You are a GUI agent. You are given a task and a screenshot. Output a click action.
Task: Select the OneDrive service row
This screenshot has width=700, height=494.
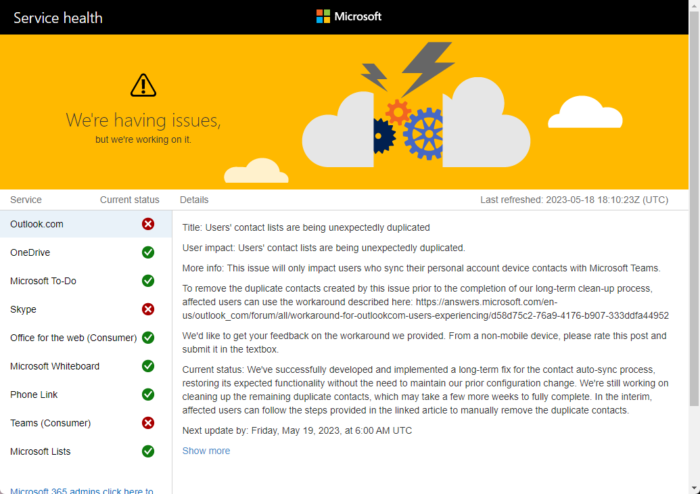30,253
